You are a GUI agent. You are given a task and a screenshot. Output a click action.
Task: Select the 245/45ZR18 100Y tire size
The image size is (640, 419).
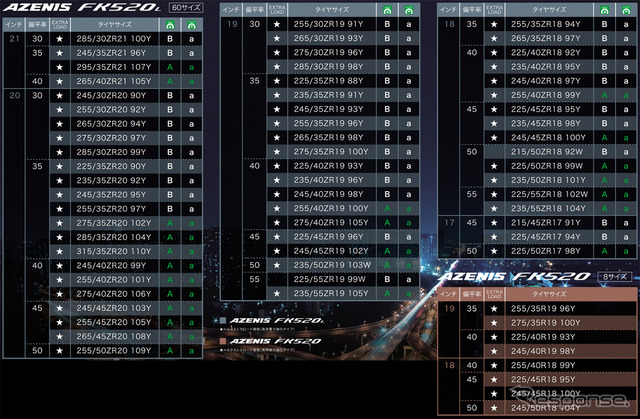pyautogui.click(x=548, y=137)
